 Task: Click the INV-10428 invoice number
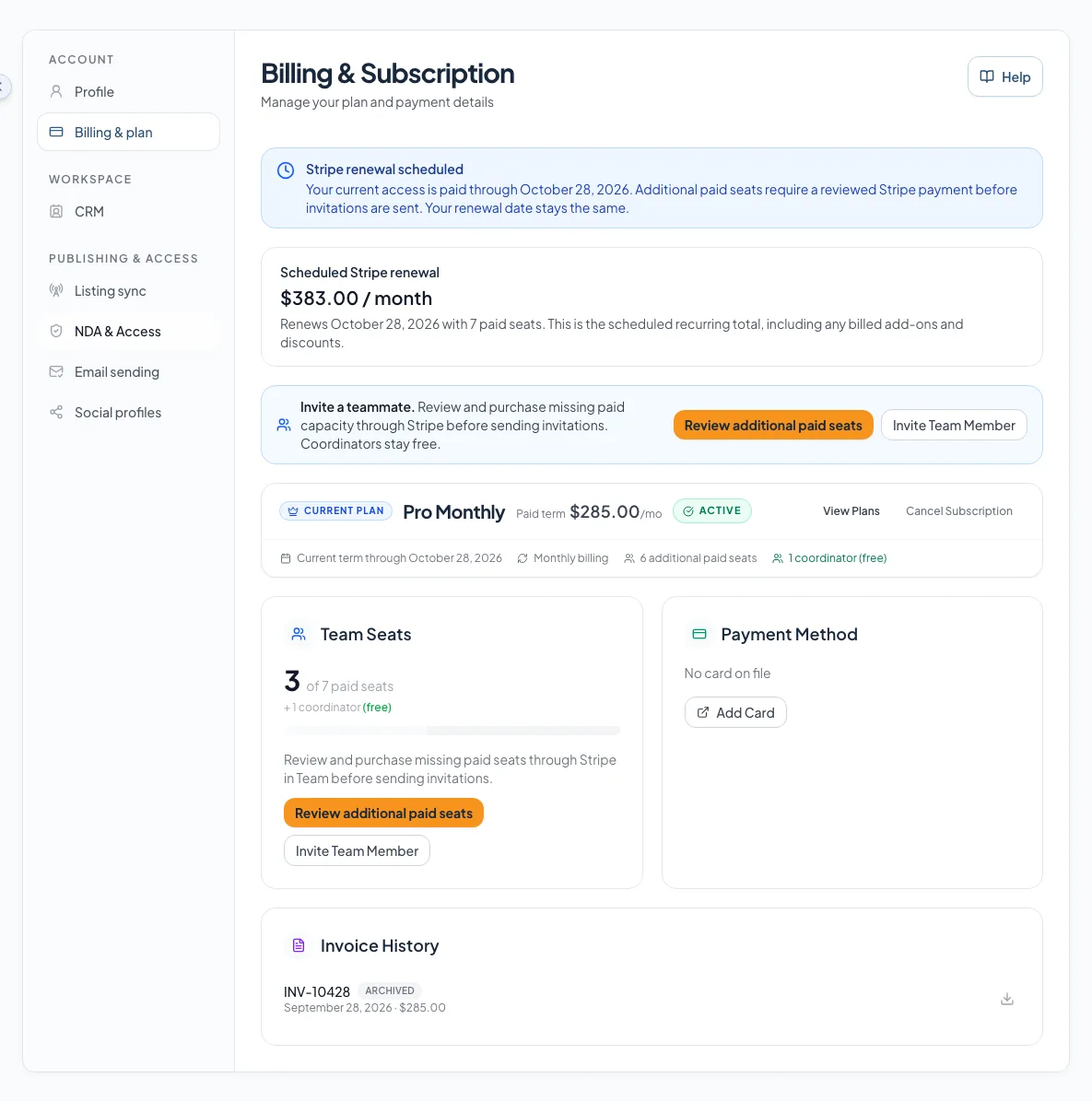point(317,991)
